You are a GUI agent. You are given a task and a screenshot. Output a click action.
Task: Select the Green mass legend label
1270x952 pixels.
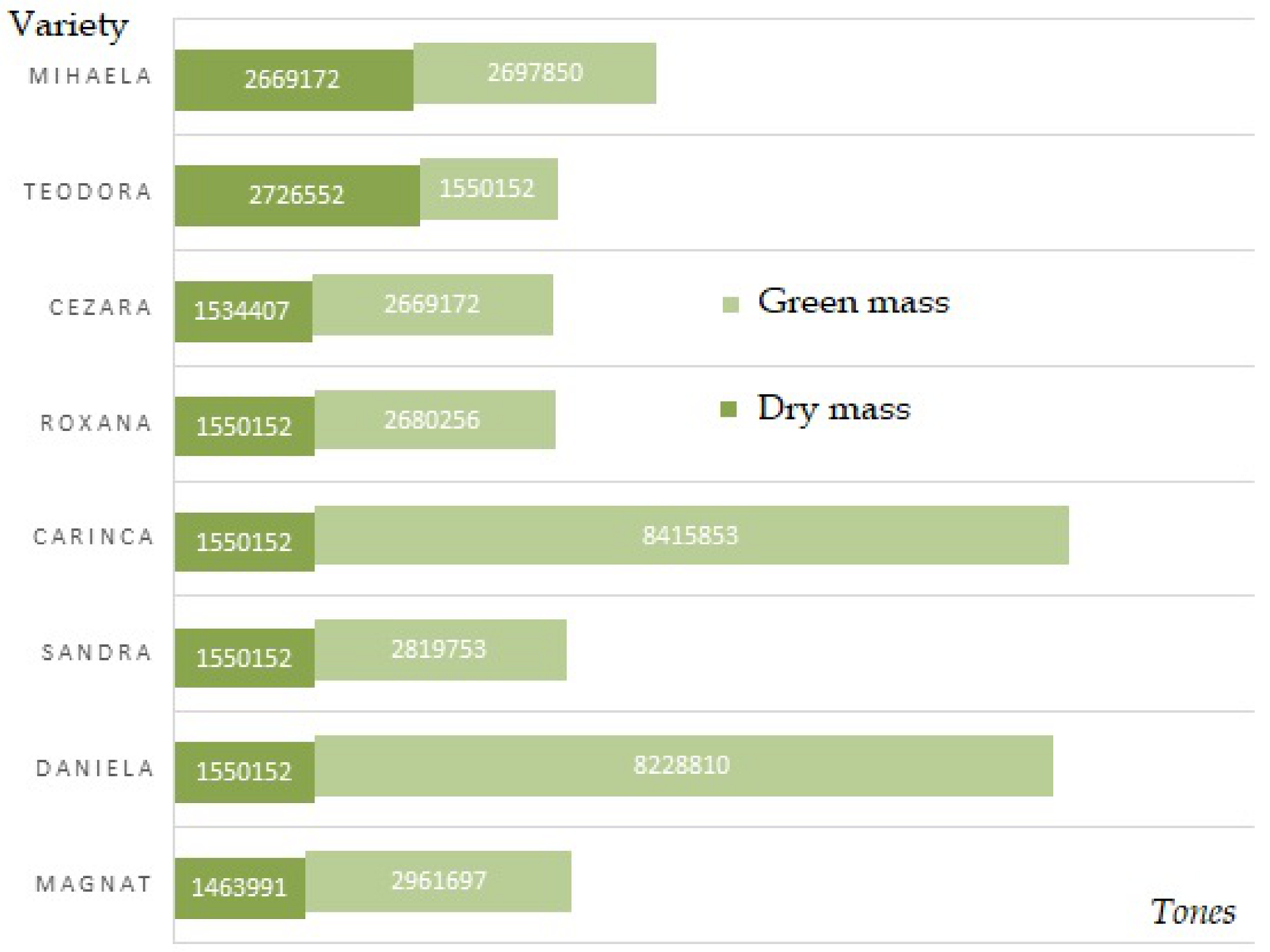point(853,301)
